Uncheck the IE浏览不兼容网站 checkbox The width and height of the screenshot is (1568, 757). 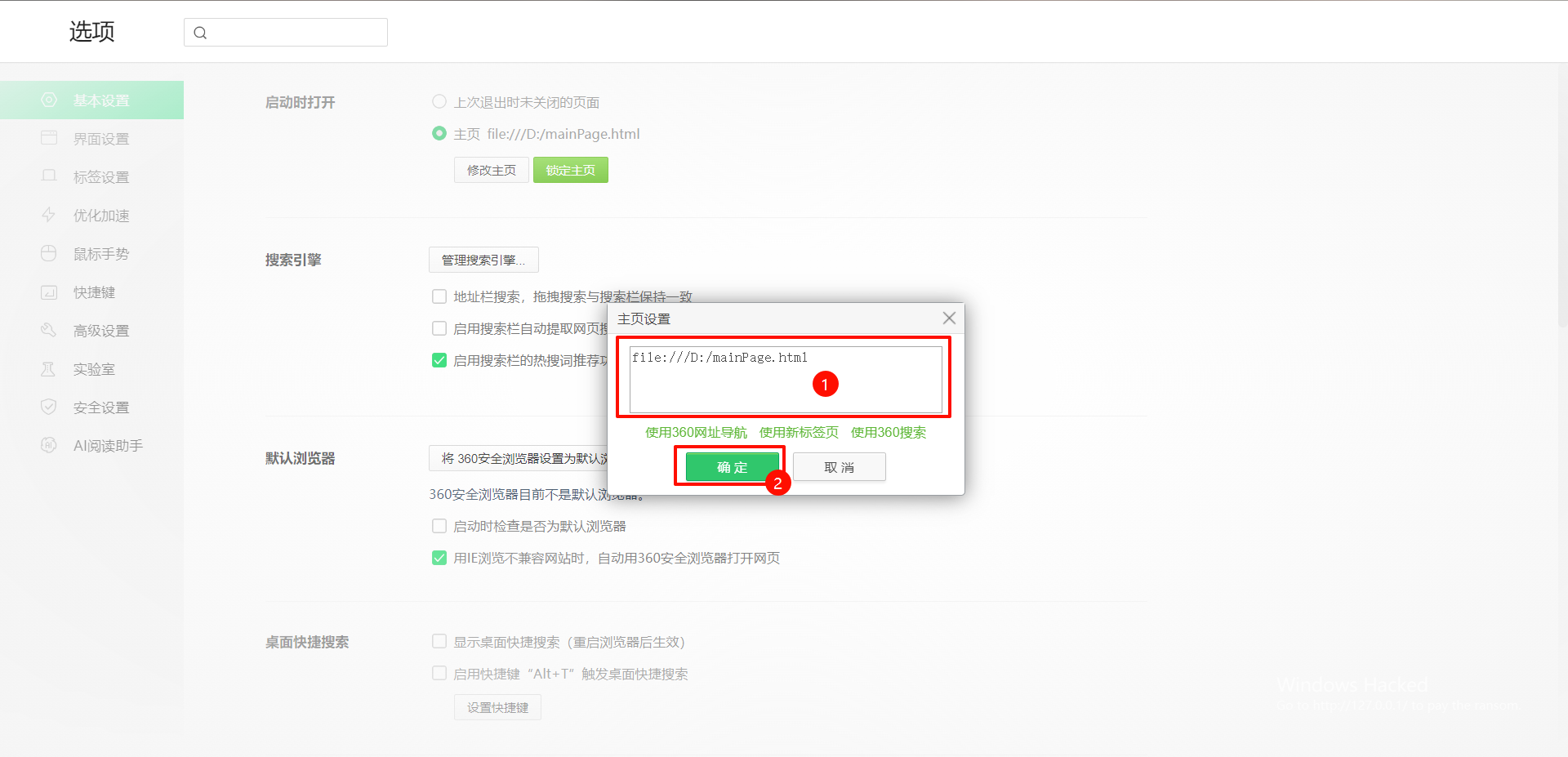click(x=439, y=558)
